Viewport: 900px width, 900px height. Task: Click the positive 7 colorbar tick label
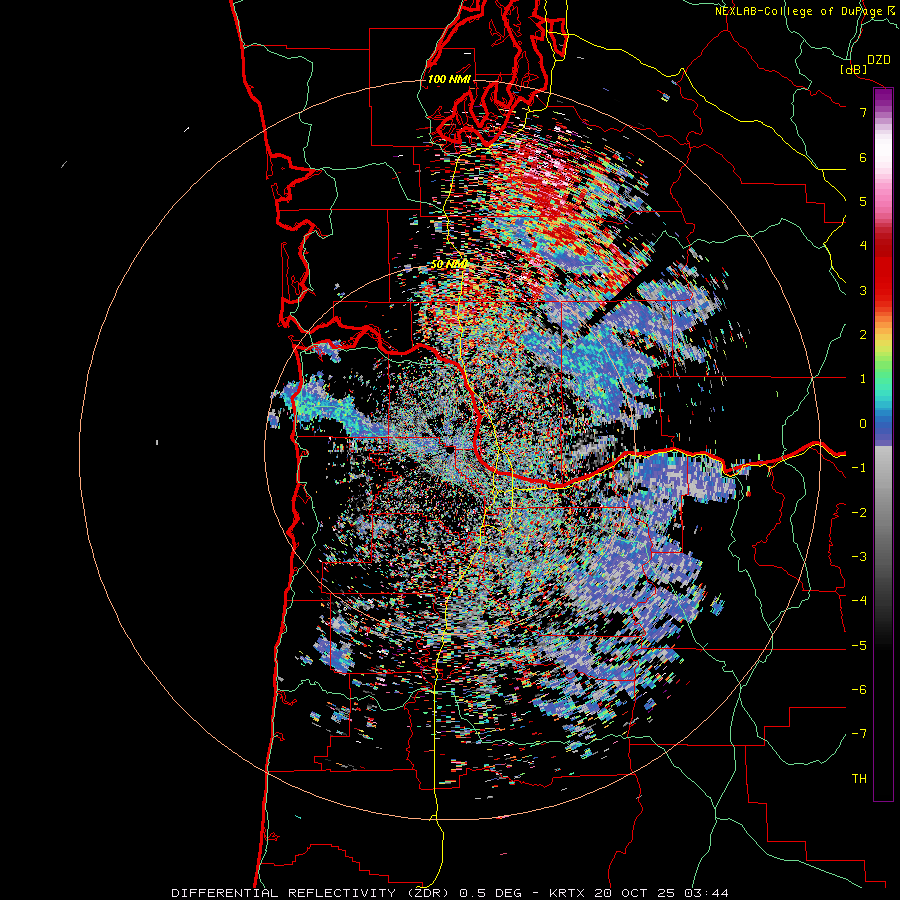[x=863, y=112]
